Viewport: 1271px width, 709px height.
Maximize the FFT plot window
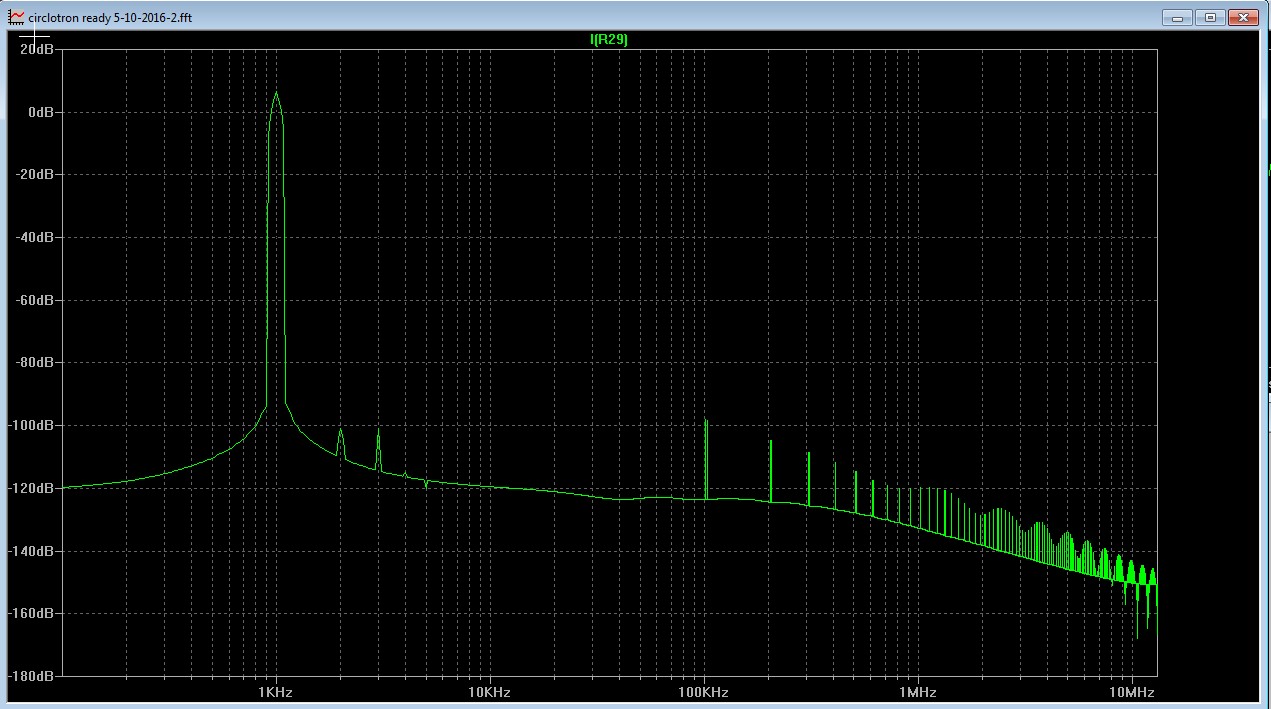1210,17
